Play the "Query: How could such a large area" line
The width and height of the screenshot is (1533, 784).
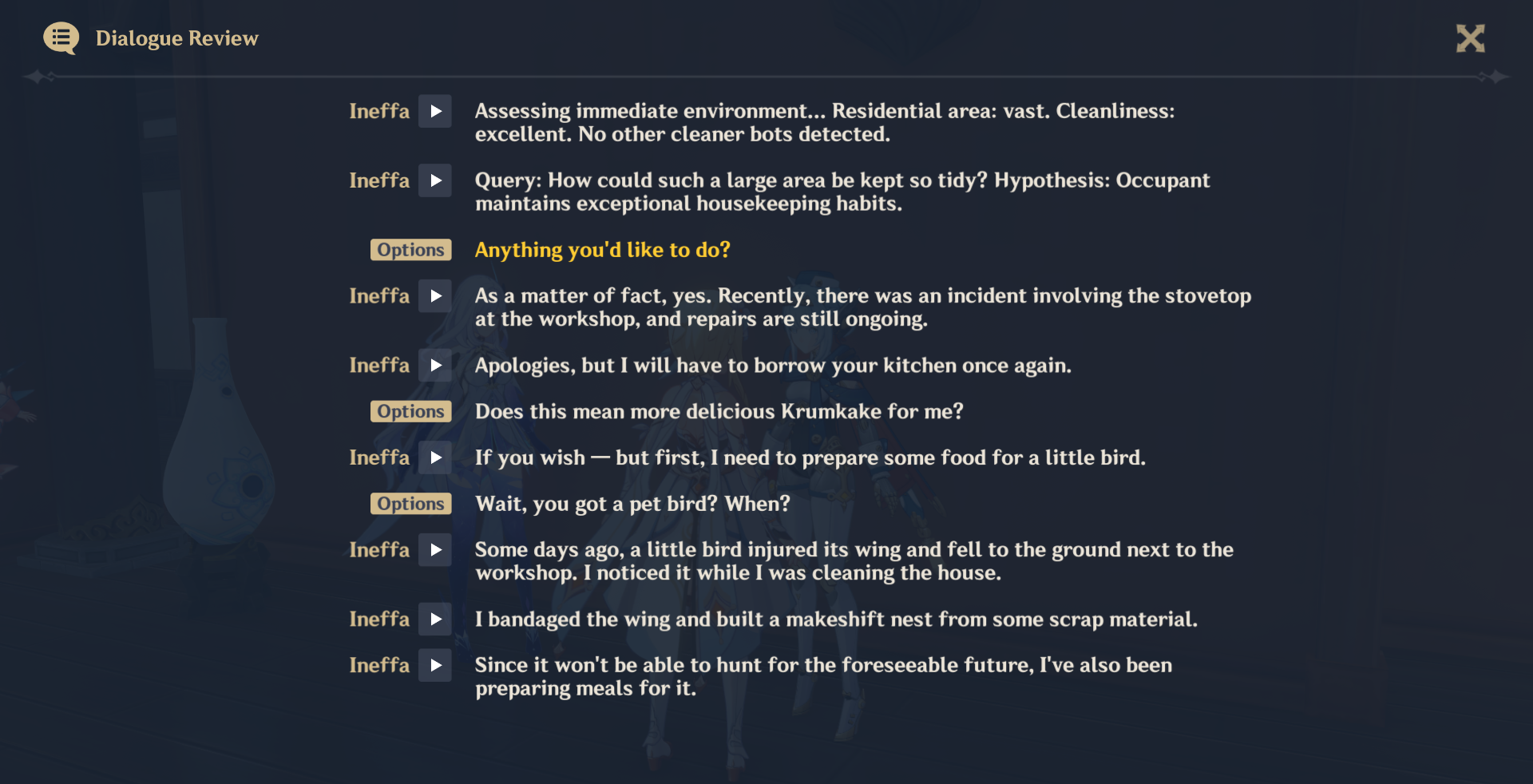point(435,180)
